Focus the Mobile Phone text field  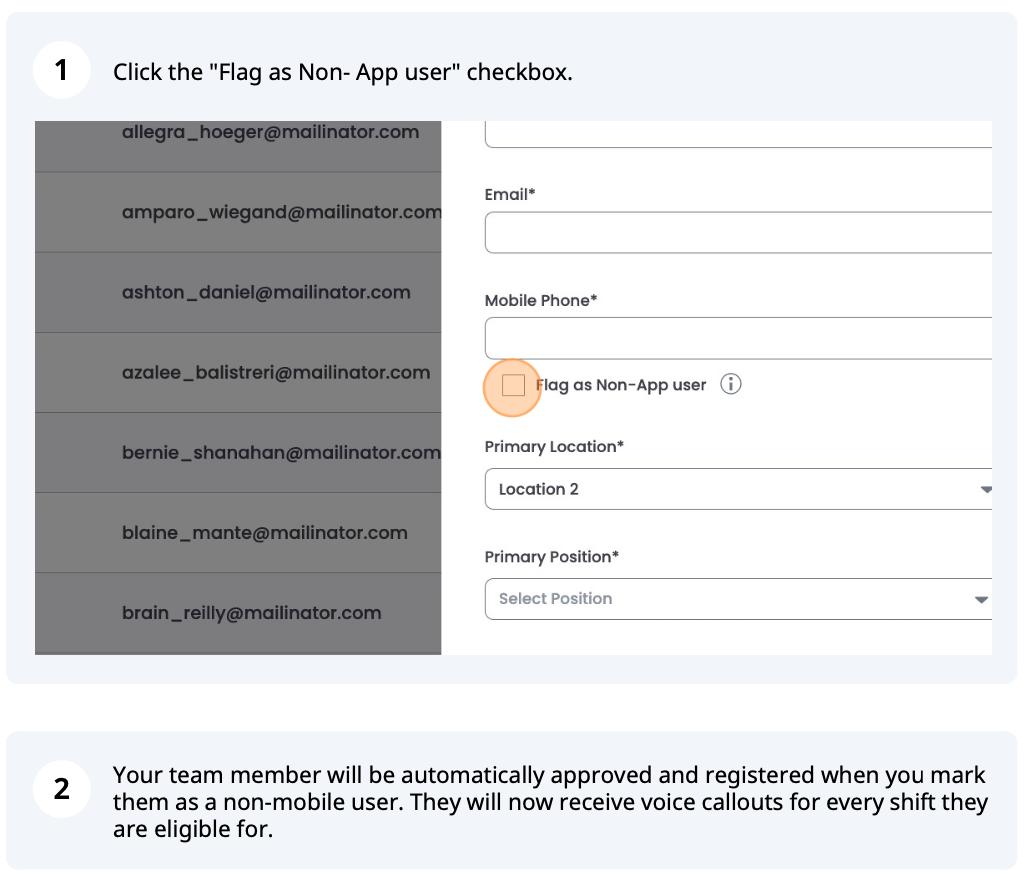738,338
